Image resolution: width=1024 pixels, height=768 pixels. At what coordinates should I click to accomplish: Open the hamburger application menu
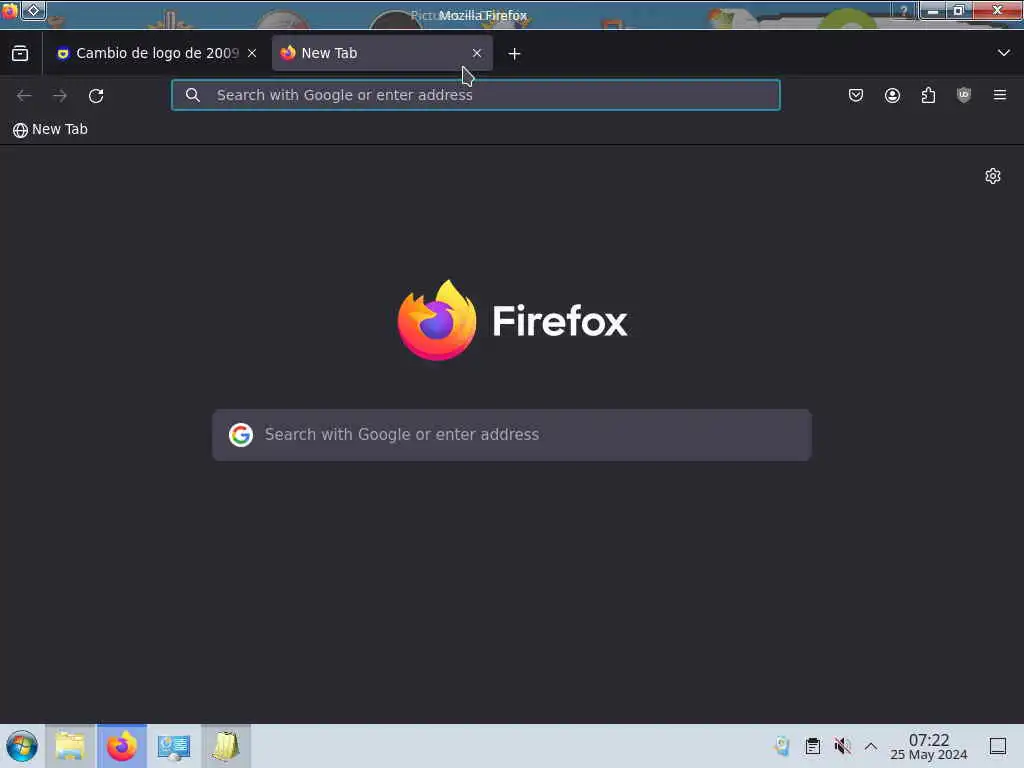[1000, 95]
